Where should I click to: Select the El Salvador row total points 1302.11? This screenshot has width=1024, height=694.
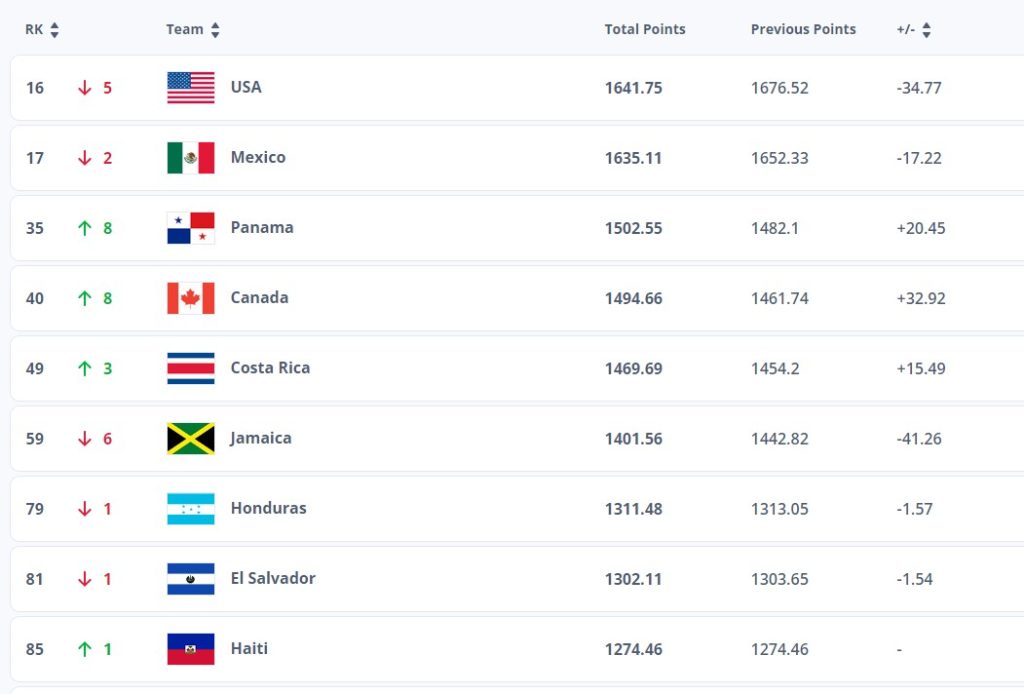coord(633,579)
